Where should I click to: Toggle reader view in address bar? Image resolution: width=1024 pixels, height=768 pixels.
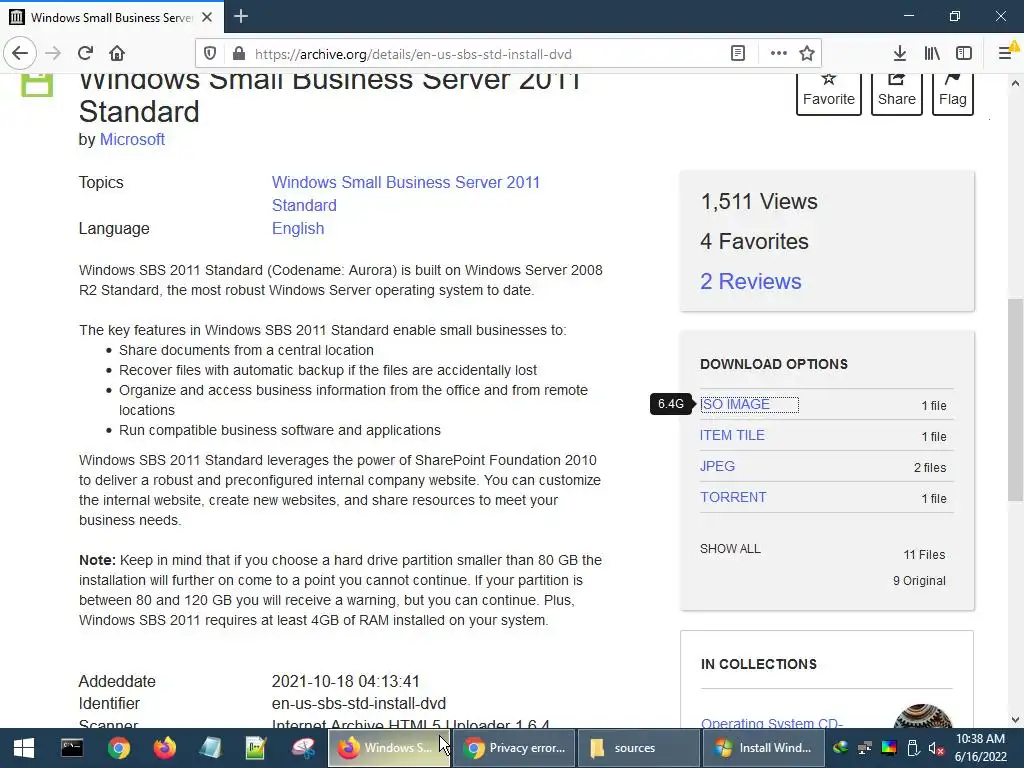click(x=738, y=54)
